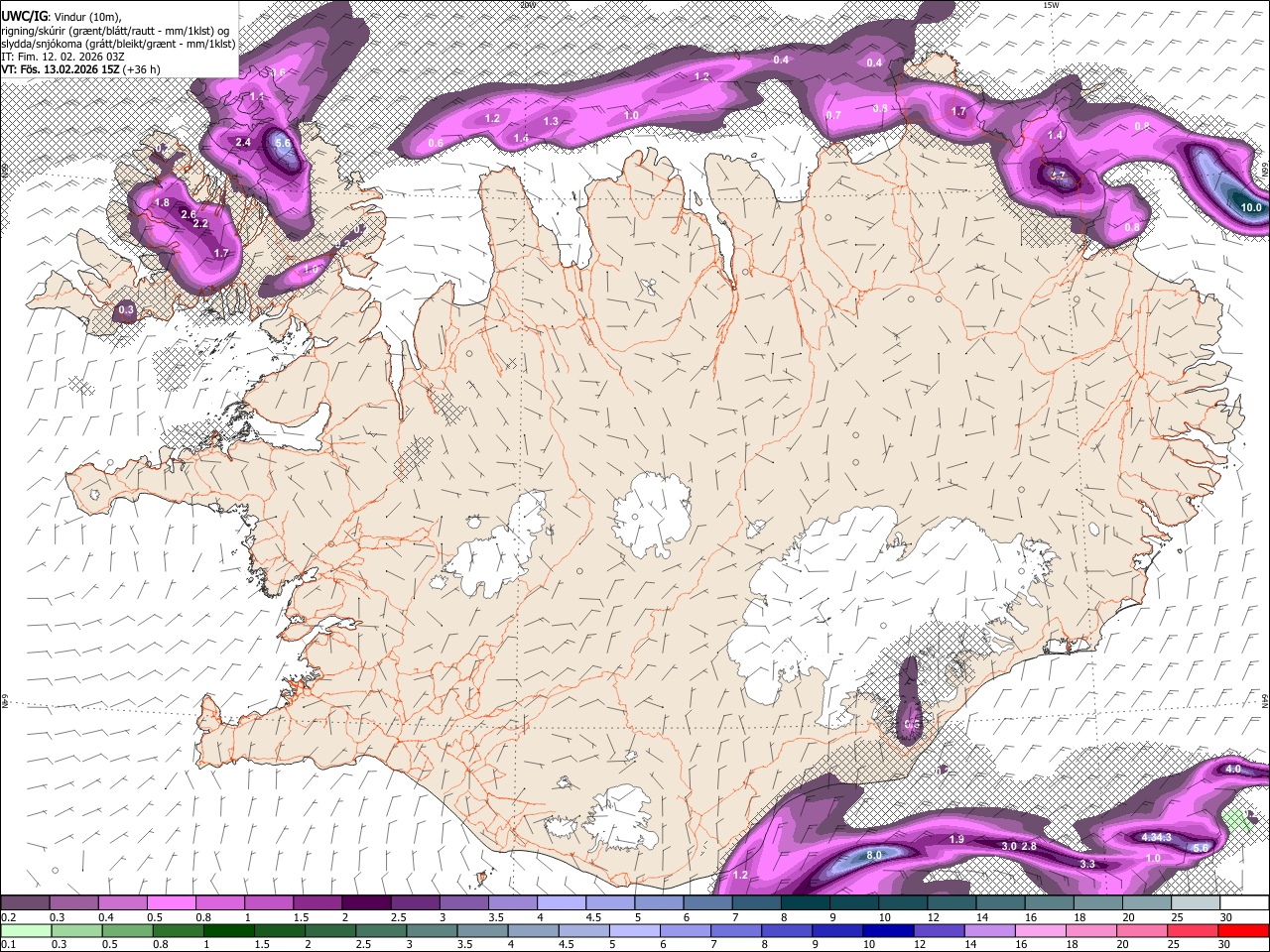
Task: Click the '2.6' value on the map
Action: [189, 214]
